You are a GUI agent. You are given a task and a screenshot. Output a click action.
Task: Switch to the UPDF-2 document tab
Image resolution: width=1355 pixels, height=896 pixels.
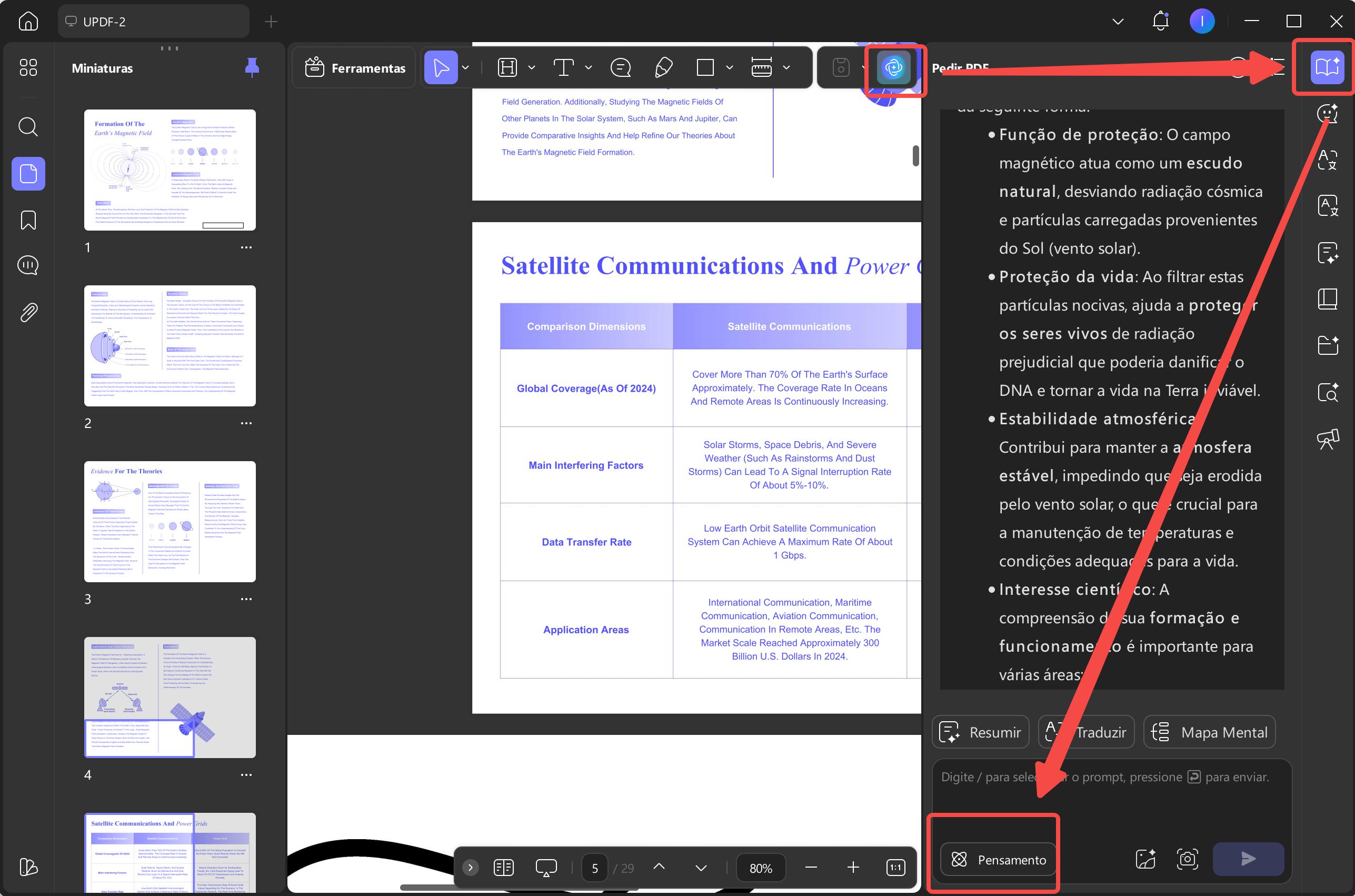click(x=153, y=22)
